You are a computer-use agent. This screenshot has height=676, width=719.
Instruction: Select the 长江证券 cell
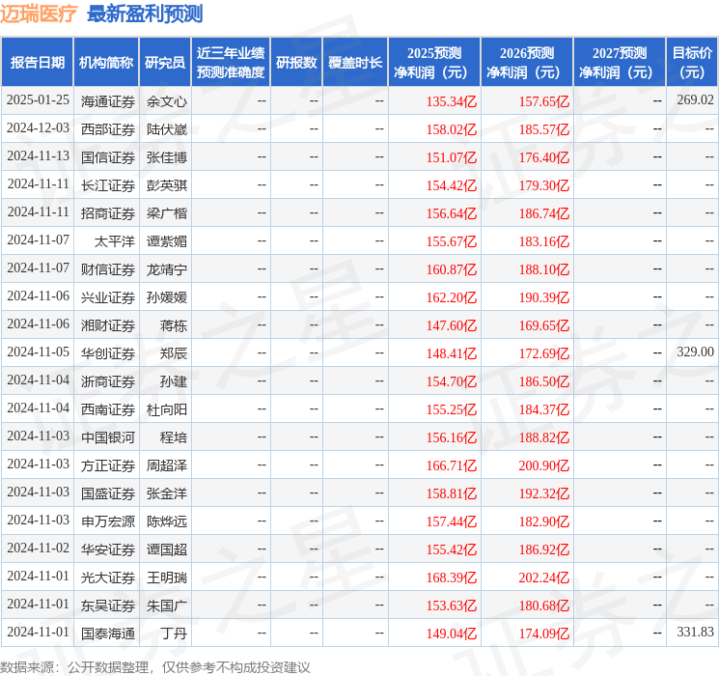108,185
